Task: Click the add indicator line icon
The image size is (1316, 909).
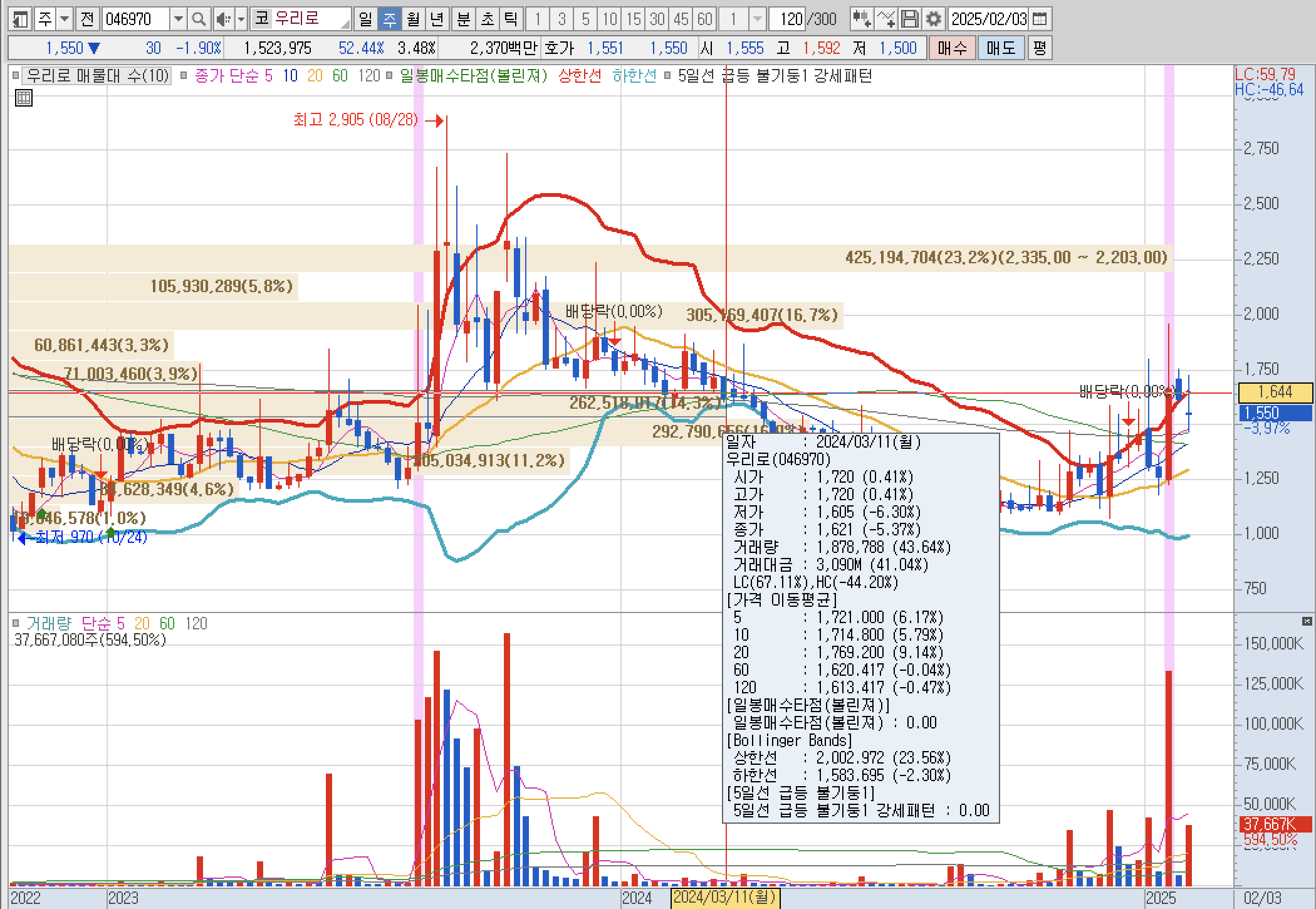Action: (x=886, y=19)
